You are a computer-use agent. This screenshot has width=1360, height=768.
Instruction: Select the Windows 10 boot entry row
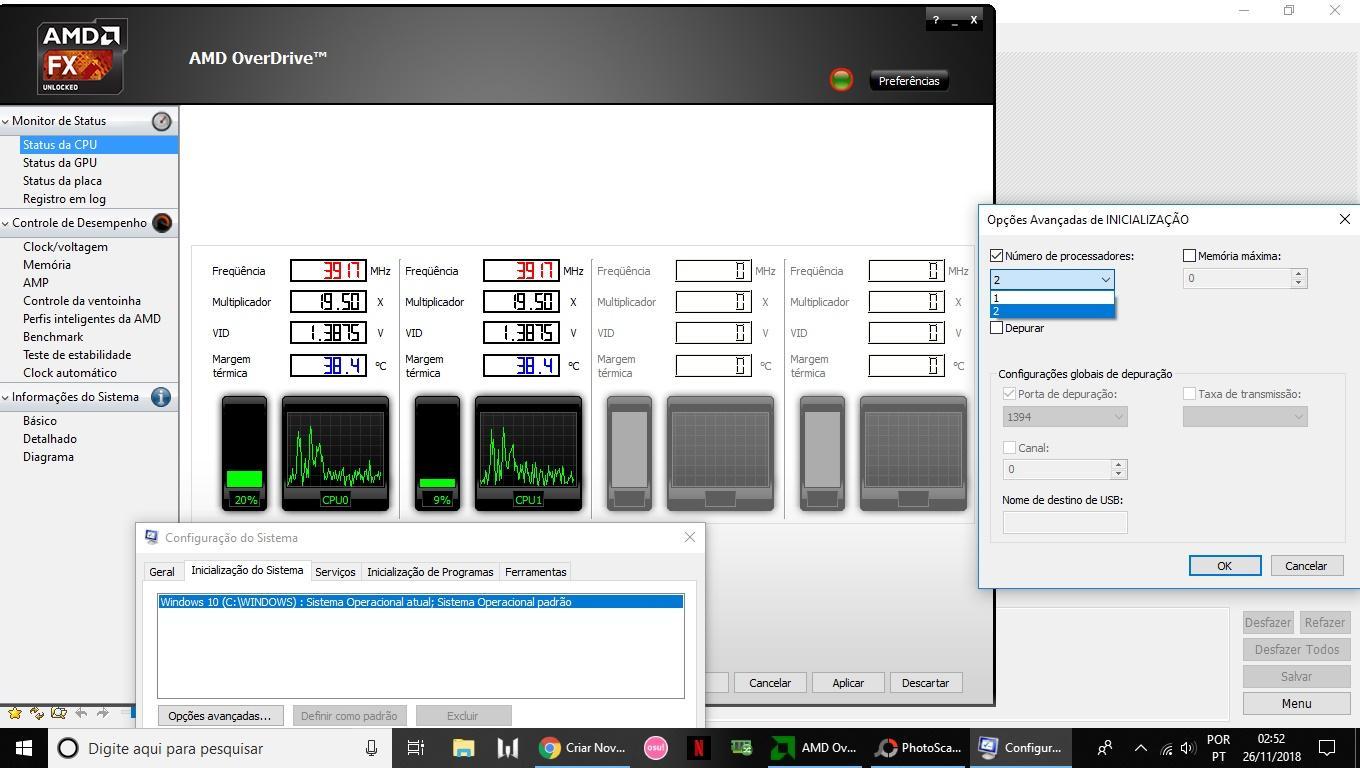tap(421, 602)
